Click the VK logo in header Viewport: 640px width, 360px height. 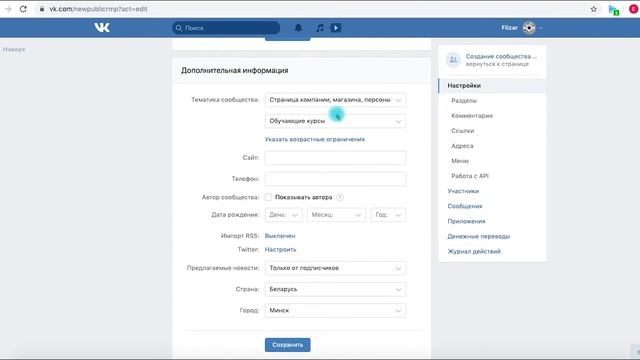pyautogui.click(x=102, y=27)
